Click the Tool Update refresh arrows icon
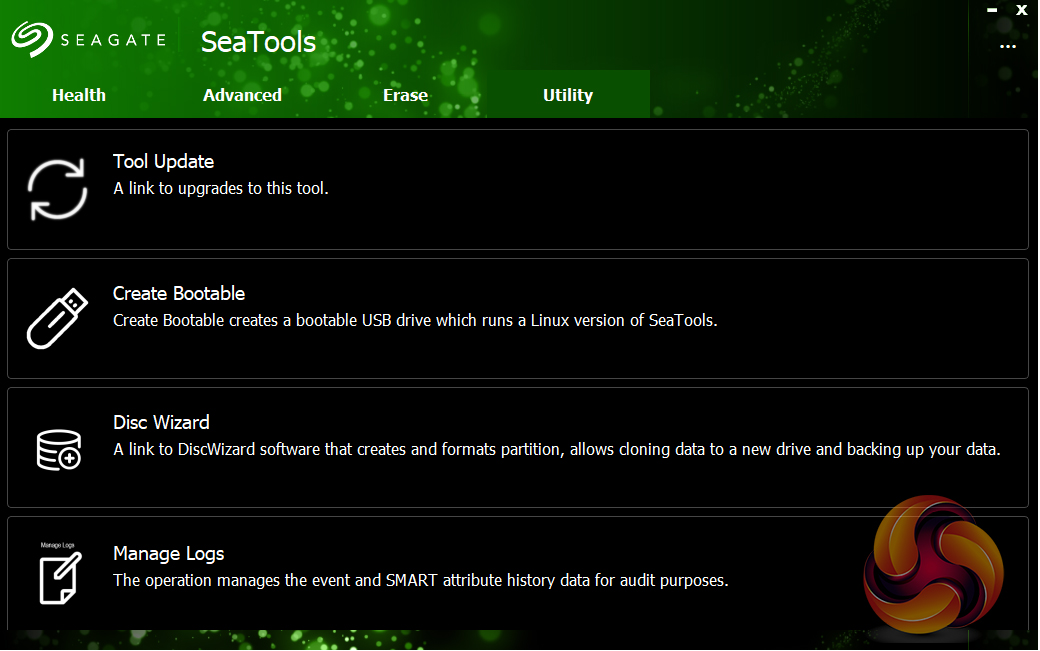Image resolution: width=1040 pixels, height=651 pixels. pyautogui.click(x=57, y=189)
